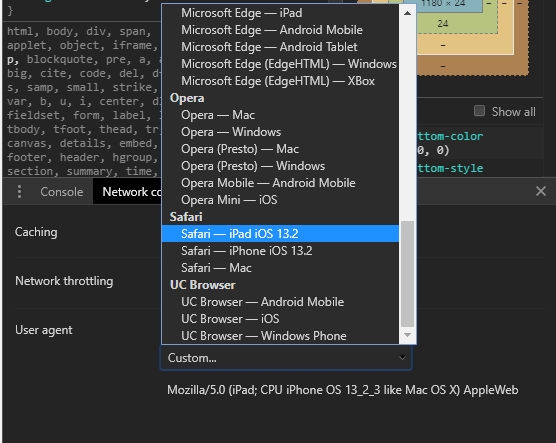Open the Custom... user agent dropdown

(x=286, y=358)
